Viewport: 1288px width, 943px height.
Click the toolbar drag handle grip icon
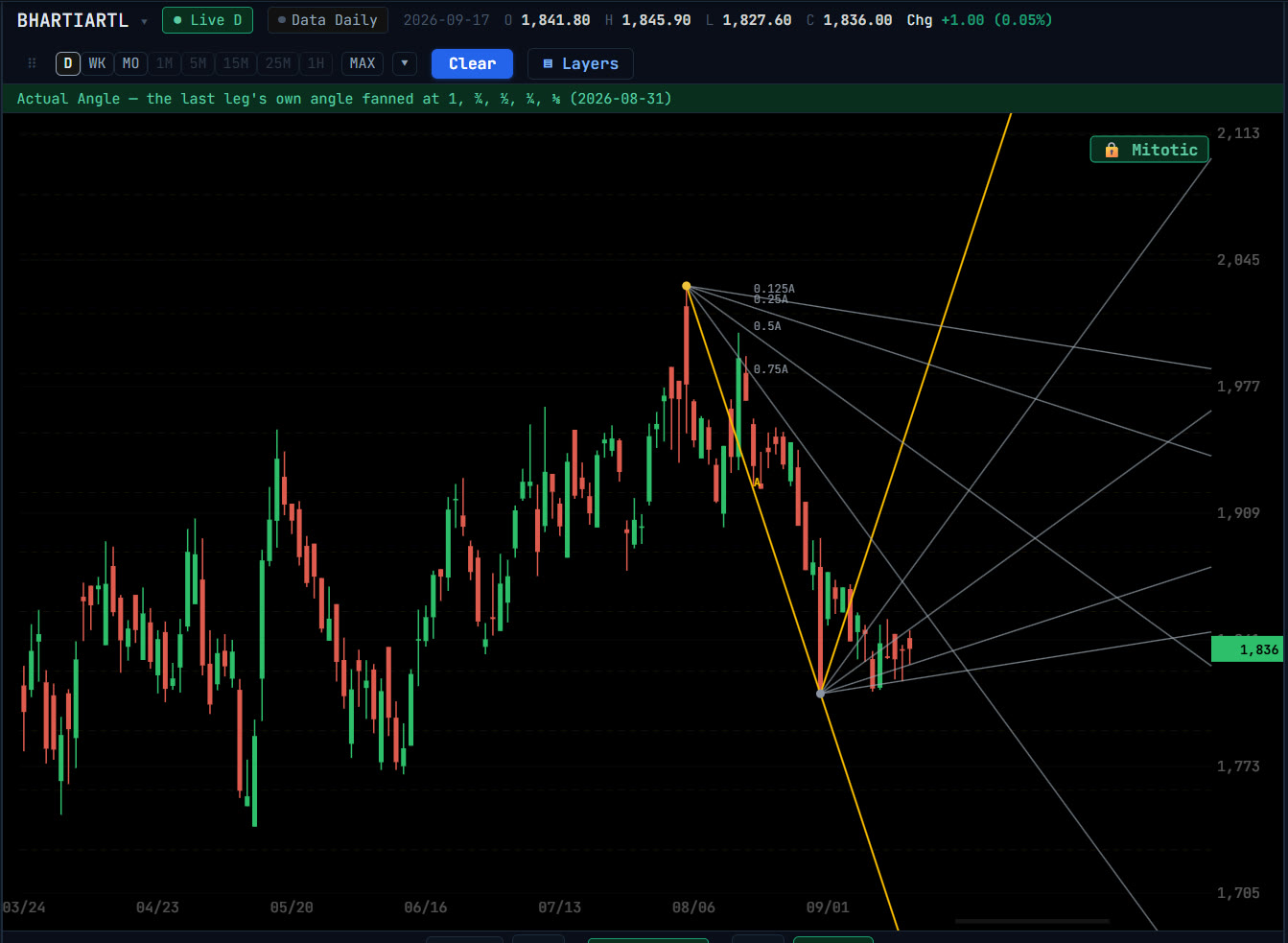point(32,63)
